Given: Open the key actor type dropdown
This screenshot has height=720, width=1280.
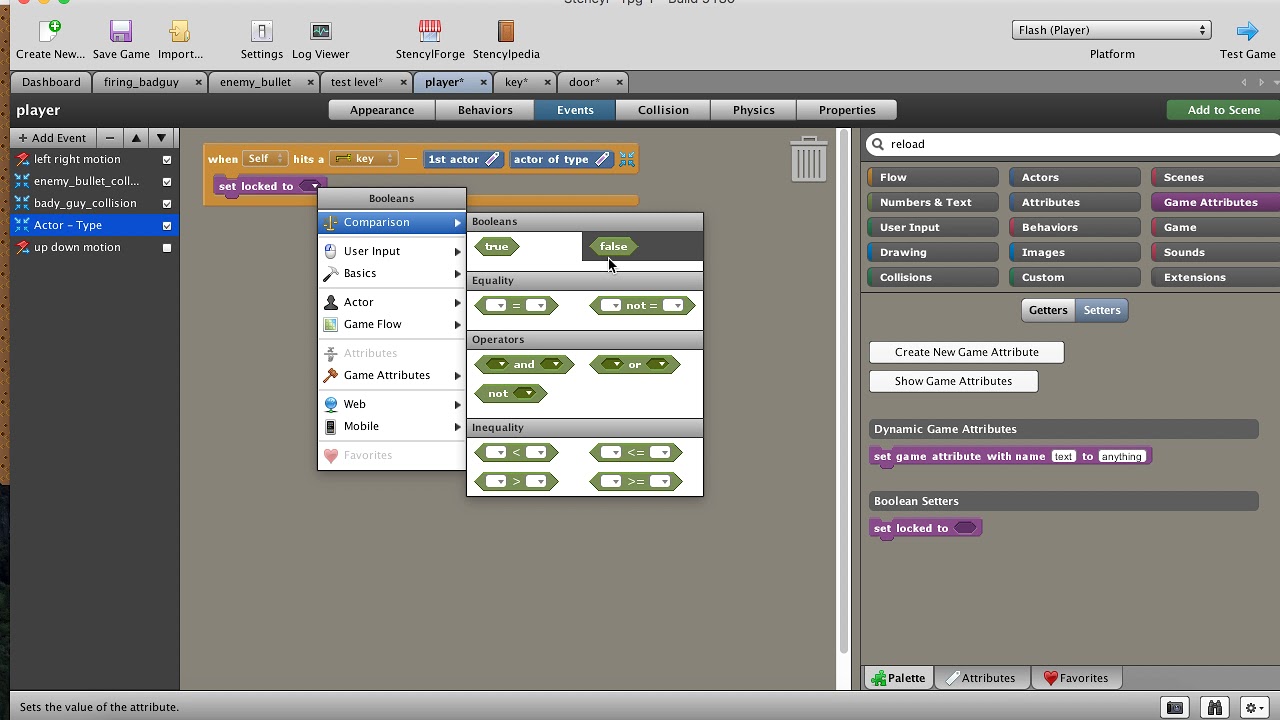Looking at the screenshot, I should click(x=364, y=159).
